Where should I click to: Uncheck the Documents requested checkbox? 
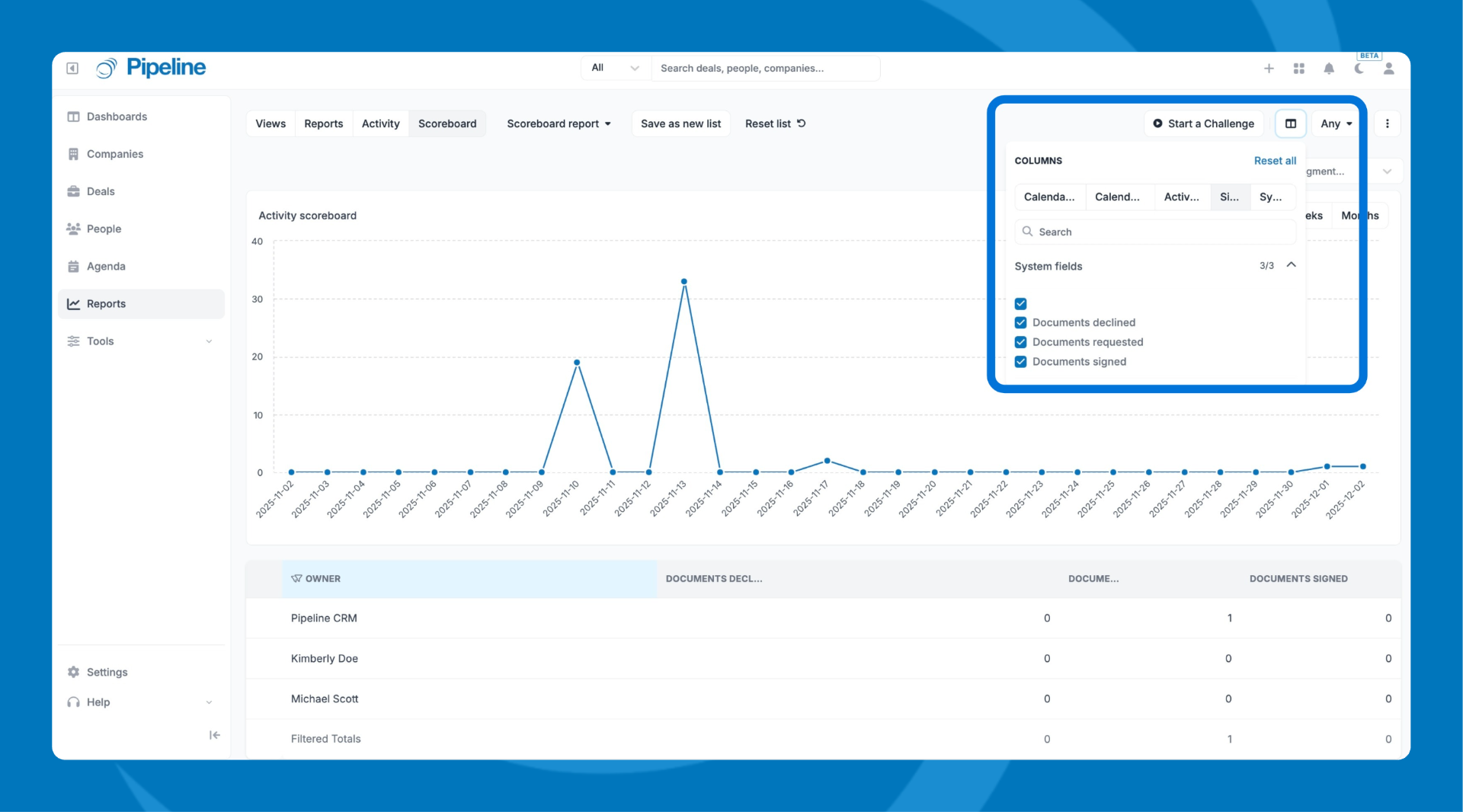click(1021, 342)
